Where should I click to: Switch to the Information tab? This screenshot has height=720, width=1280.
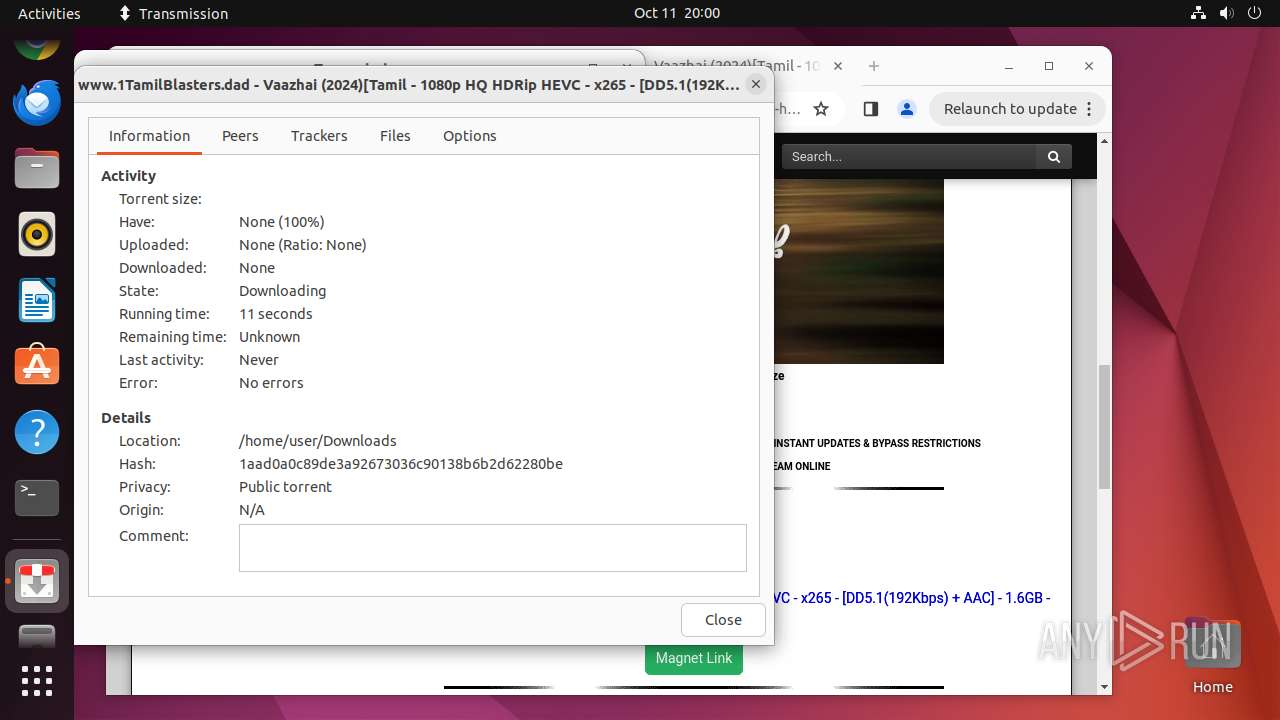[x=149, y=136]
